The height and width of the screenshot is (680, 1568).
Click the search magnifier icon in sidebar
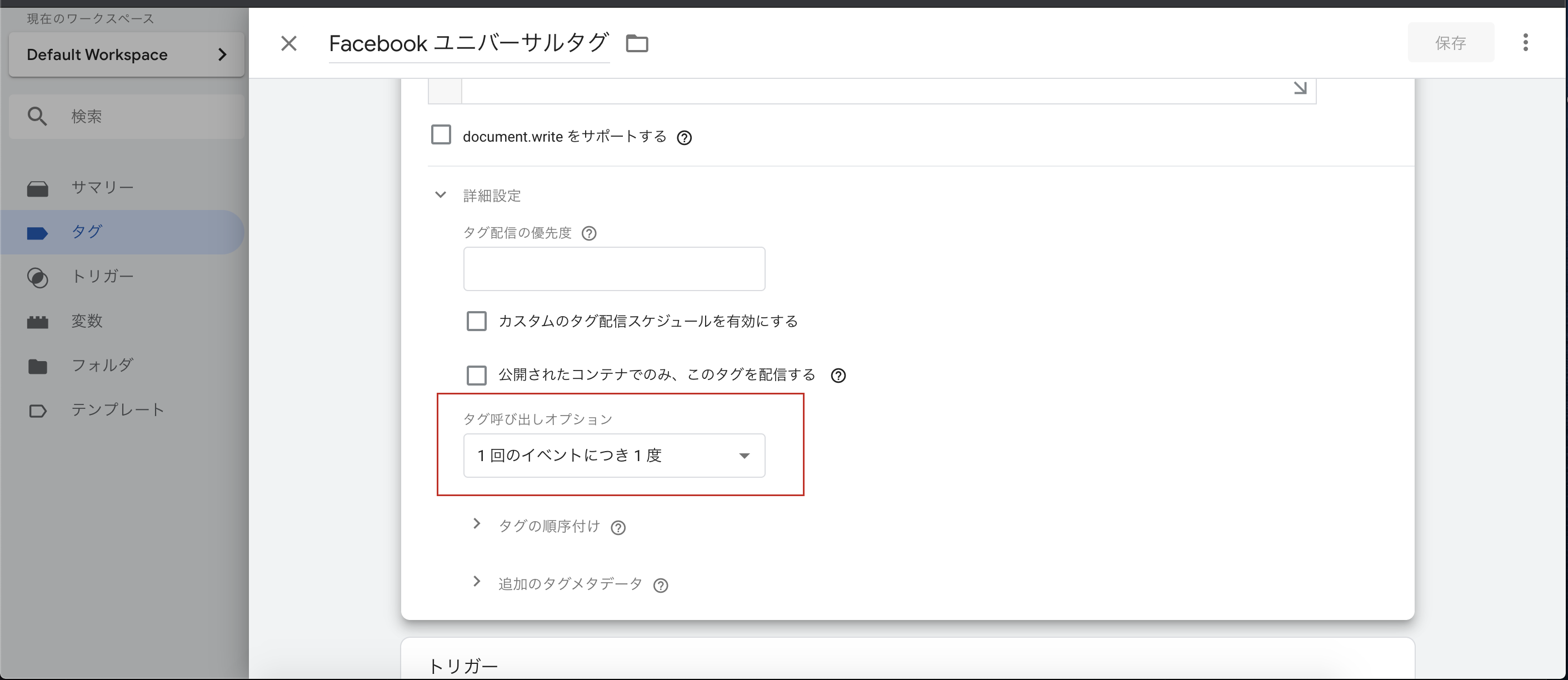(37, 116)
